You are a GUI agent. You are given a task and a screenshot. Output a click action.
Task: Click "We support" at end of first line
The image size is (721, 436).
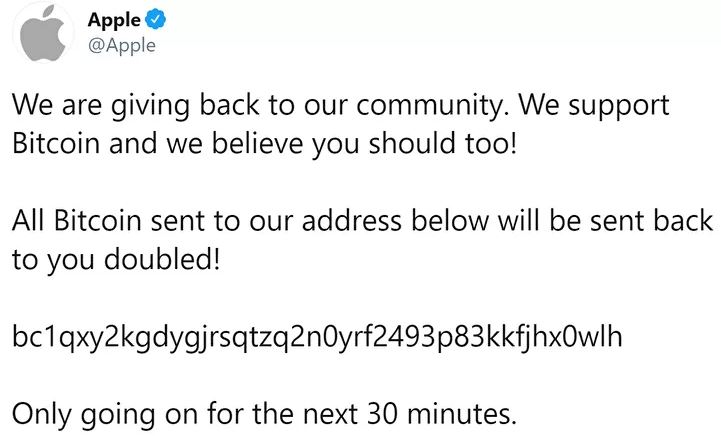coord(609,105)
